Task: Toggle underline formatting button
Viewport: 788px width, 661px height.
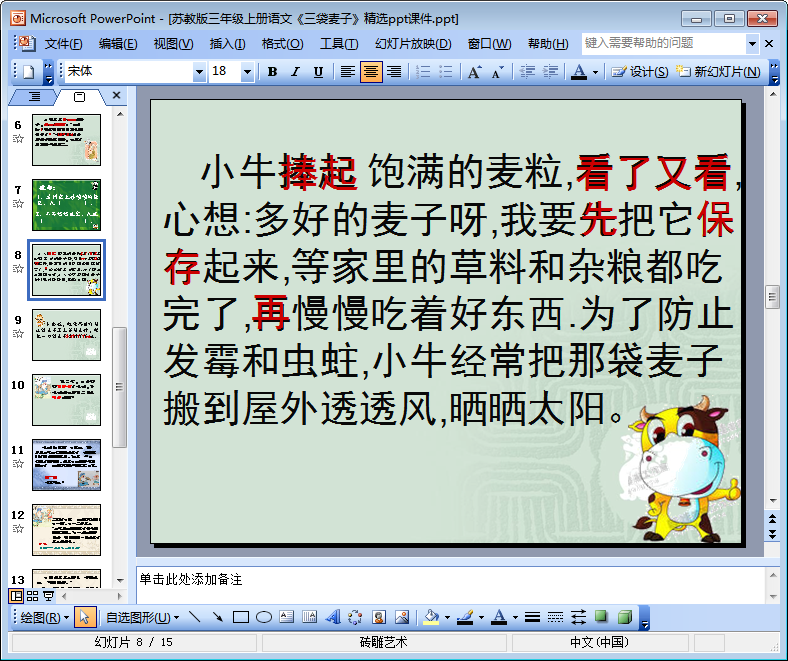Action: coord(318,72)
